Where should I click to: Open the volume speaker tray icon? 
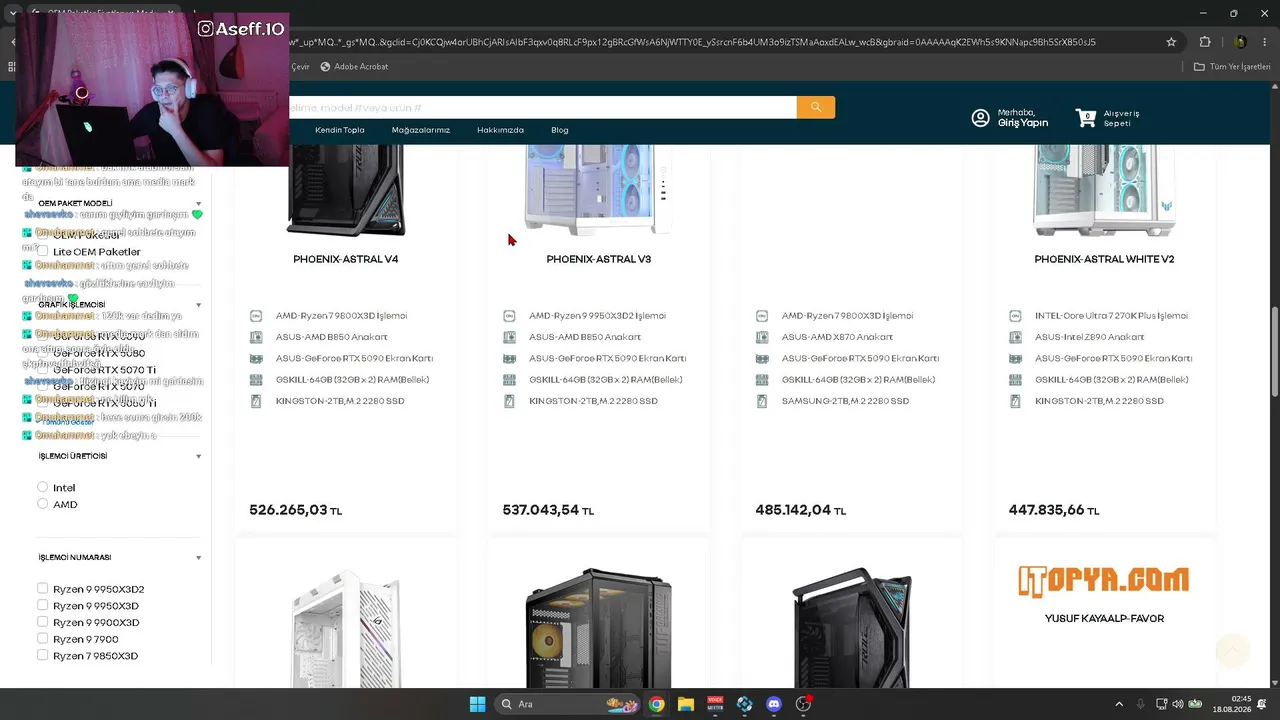point(1177,704)
